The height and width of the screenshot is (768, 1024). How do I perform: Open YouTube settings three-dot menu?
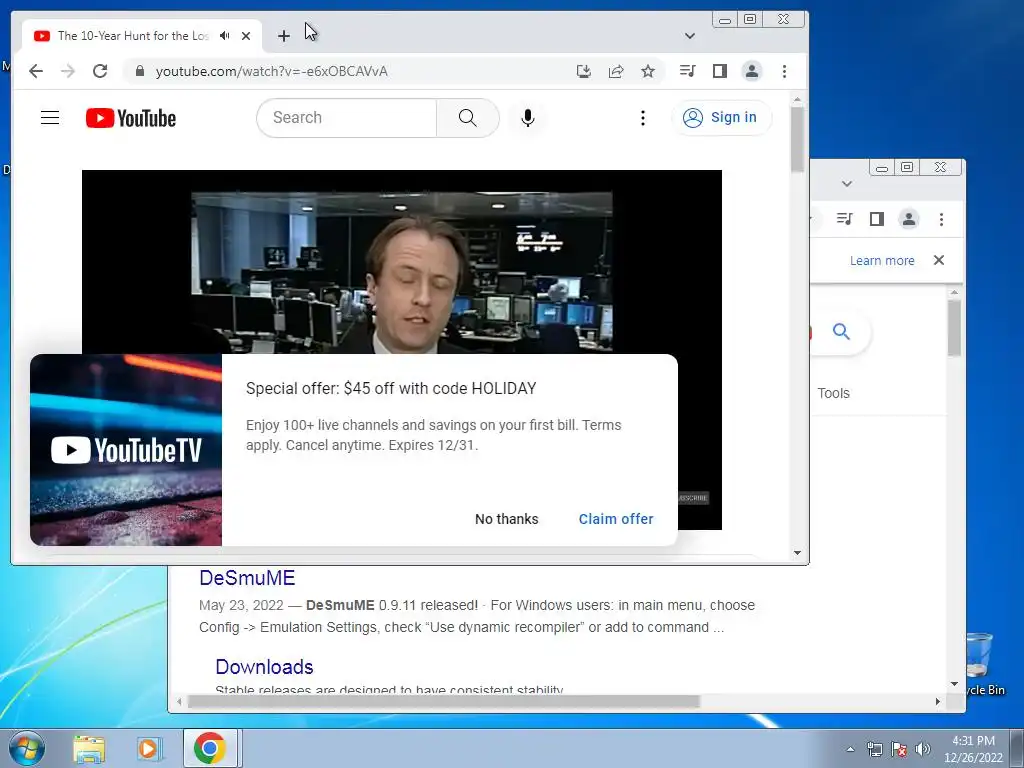point(643,118)
